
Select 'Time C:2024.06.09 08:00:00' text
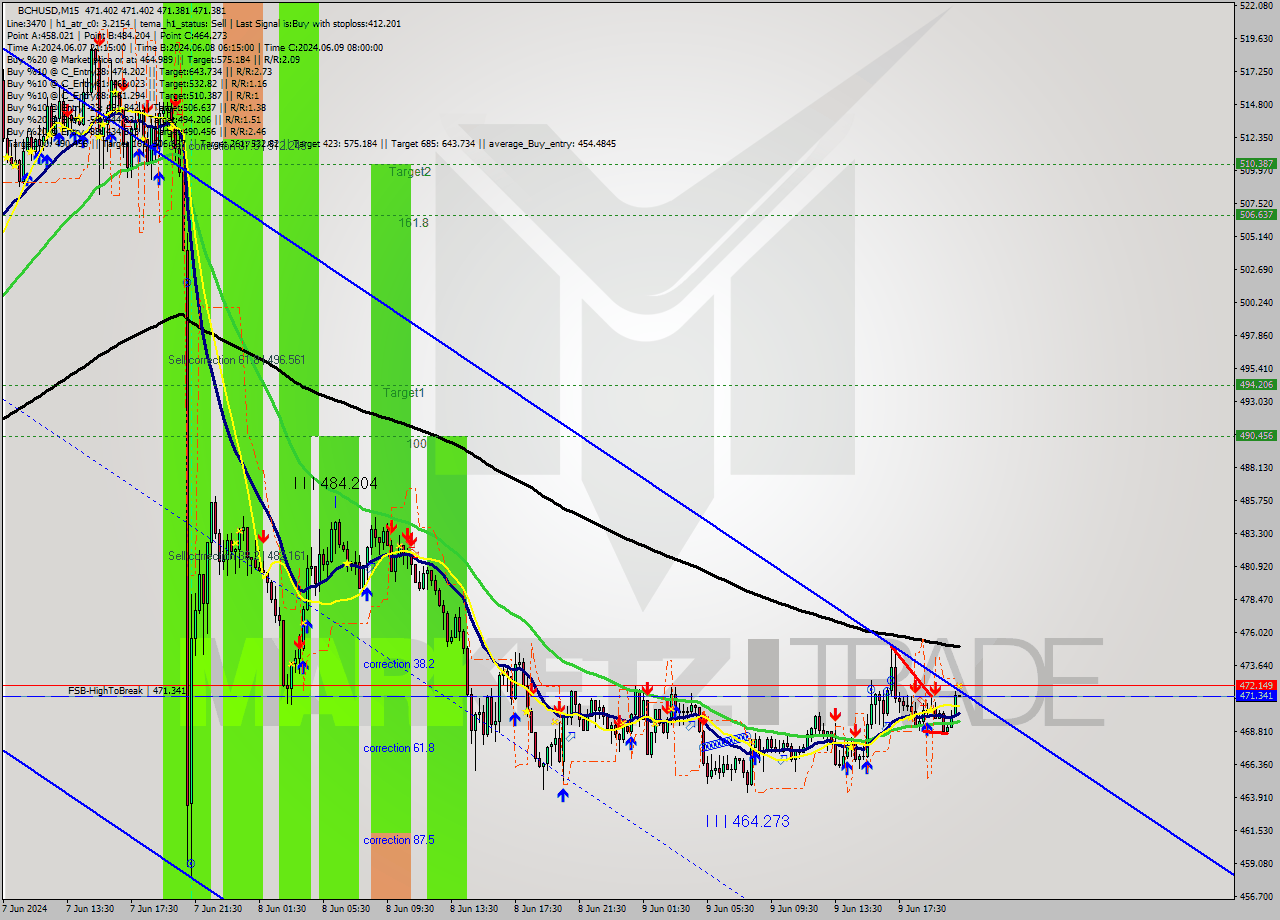coord(324,48)
